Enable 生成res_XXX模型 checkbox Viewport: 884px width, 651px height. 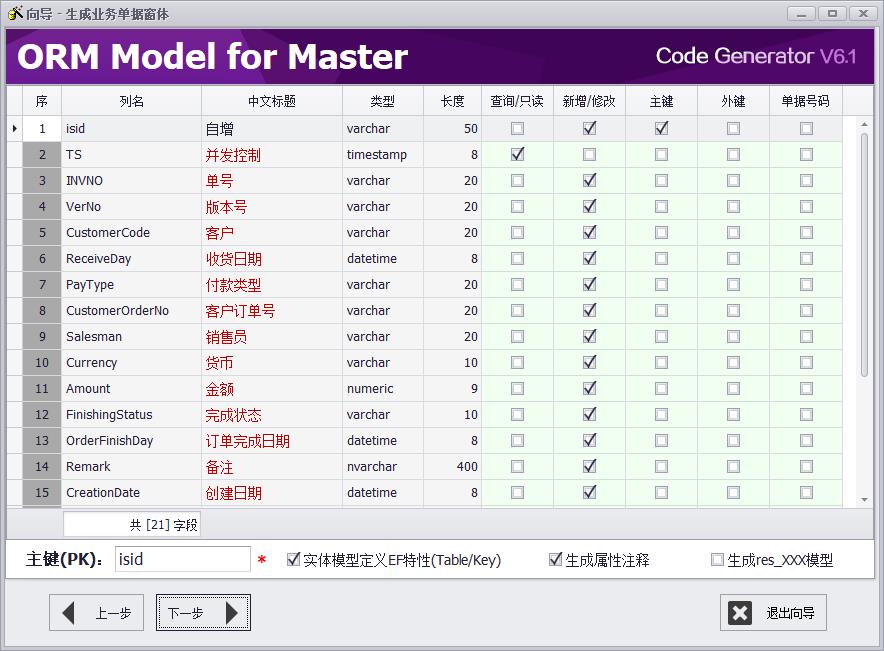click(x=717, y=560)
